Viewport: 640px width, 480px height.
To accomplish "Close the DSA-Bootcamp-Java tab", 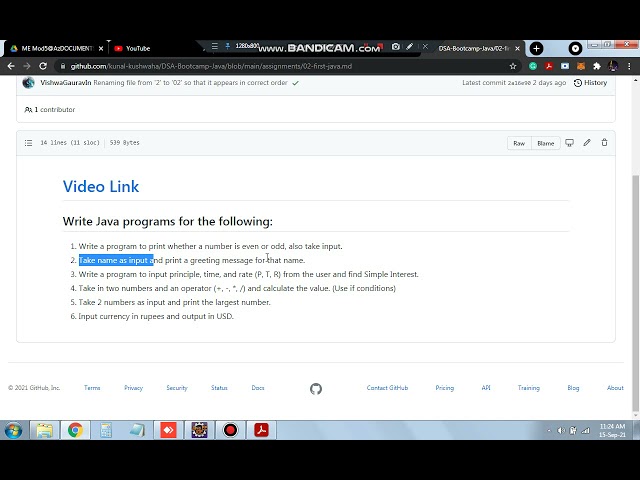I will coord(518,49).
